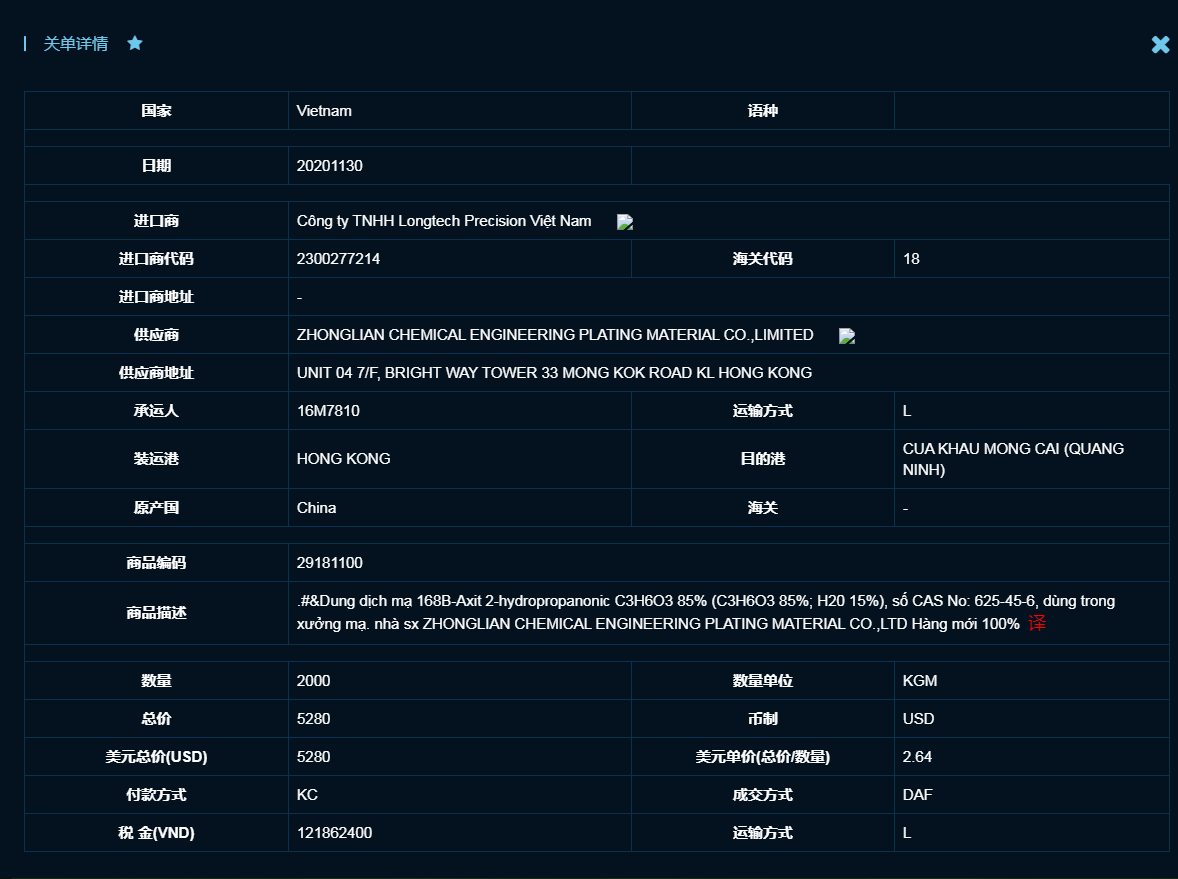Select importer name Công ty TNHH Longtech Precision

coord(443,221)
